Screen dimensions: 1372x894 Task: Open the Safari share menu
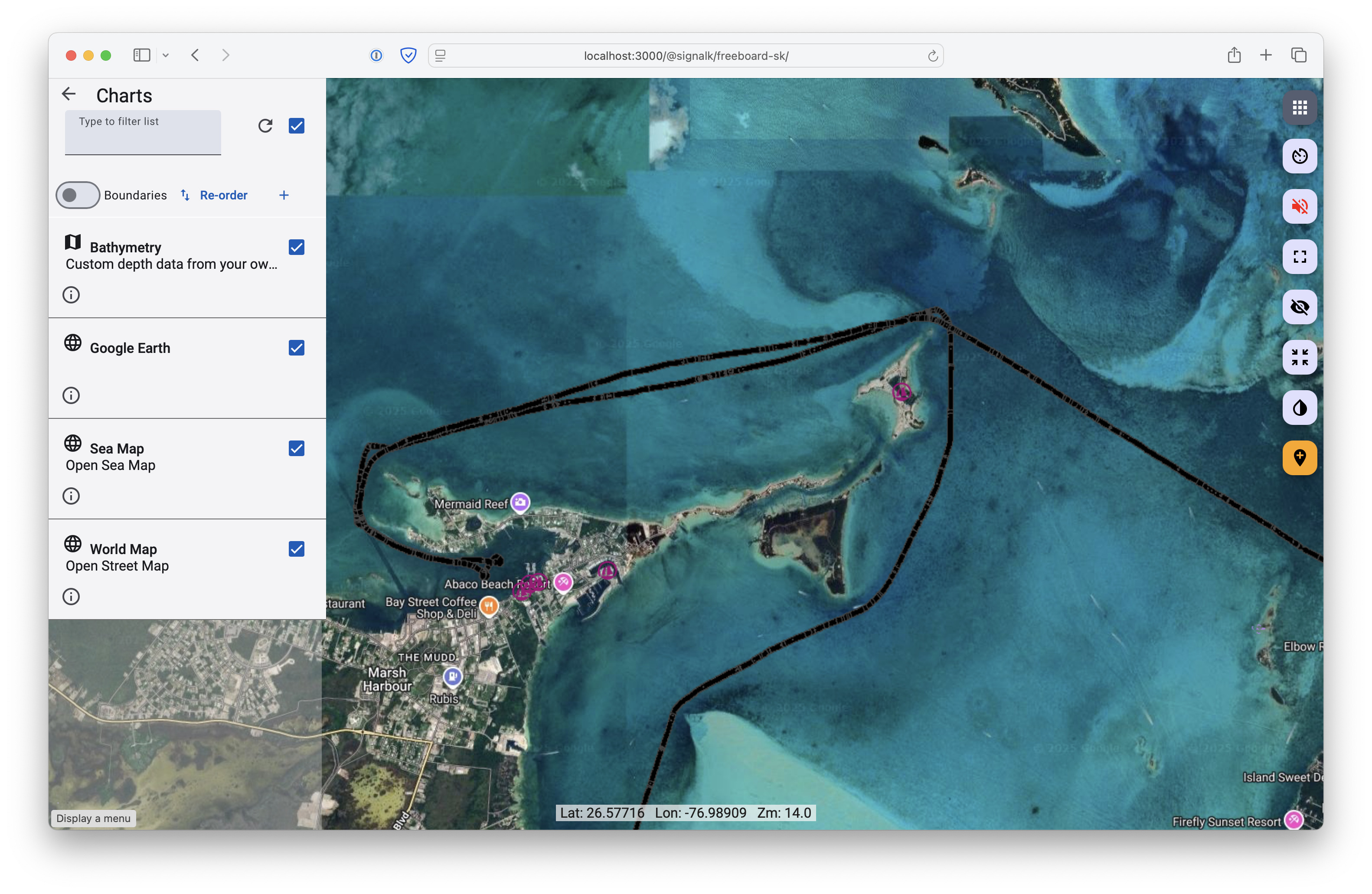click(x=1234, y=55)
